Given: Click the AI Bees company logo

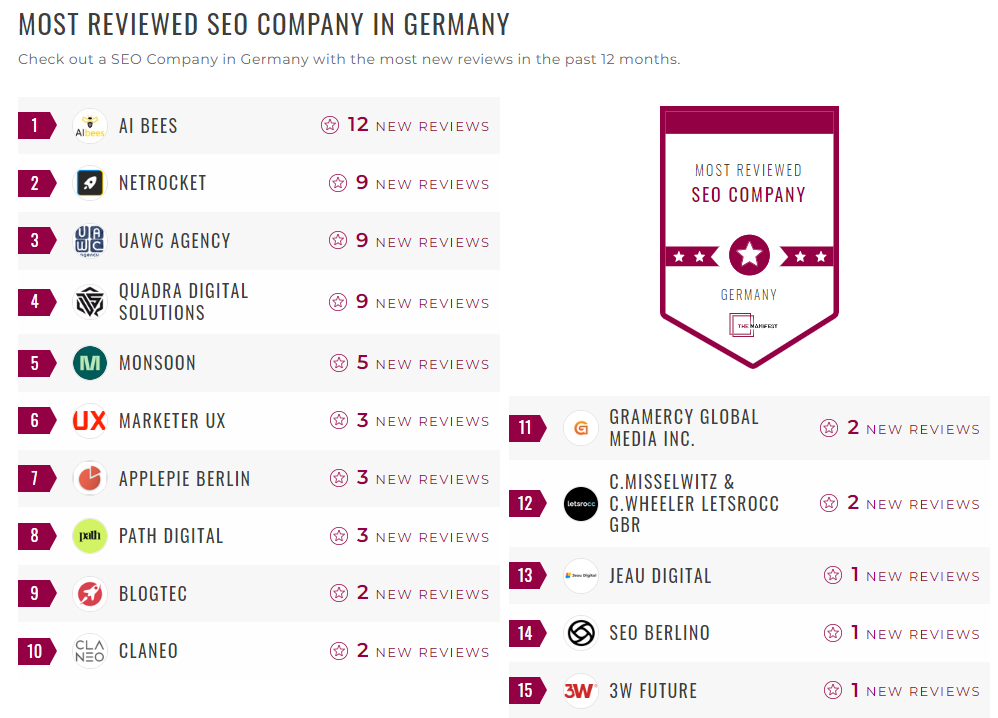Looking at the screenshot, I should click(88, 124).
